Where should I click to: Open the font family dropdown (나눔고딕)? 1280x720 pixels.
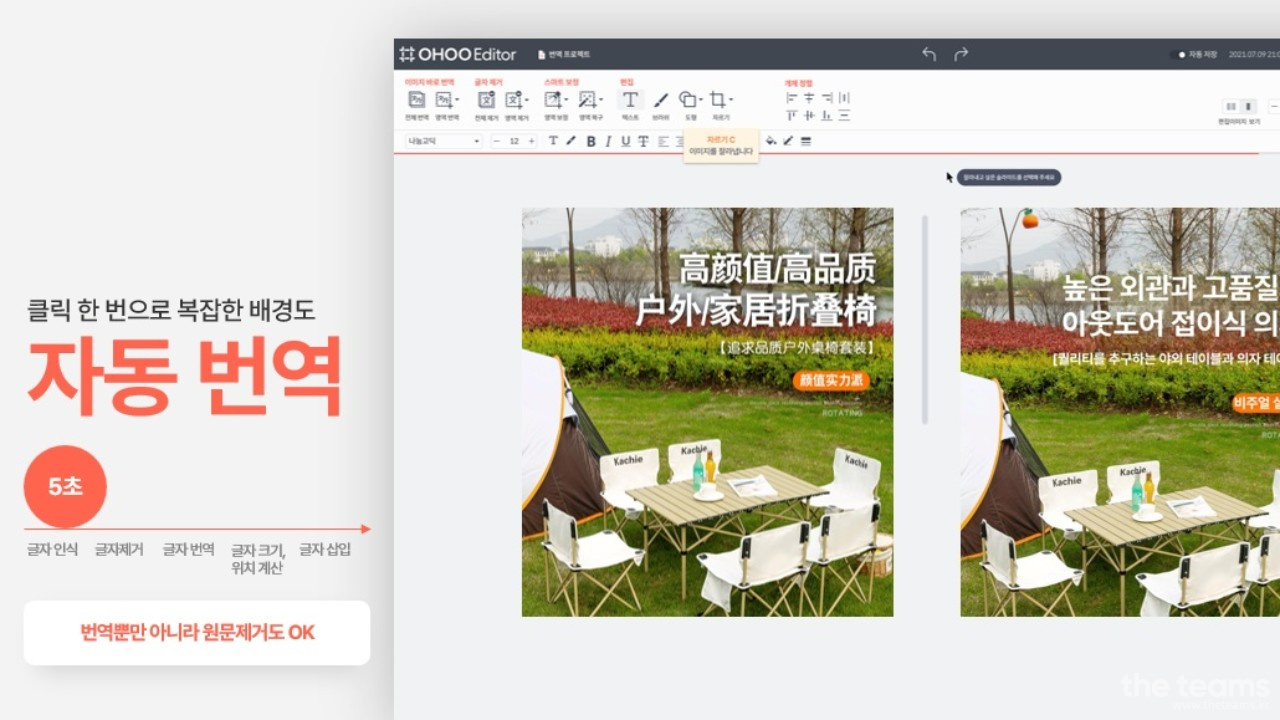[x=444, y=141]
